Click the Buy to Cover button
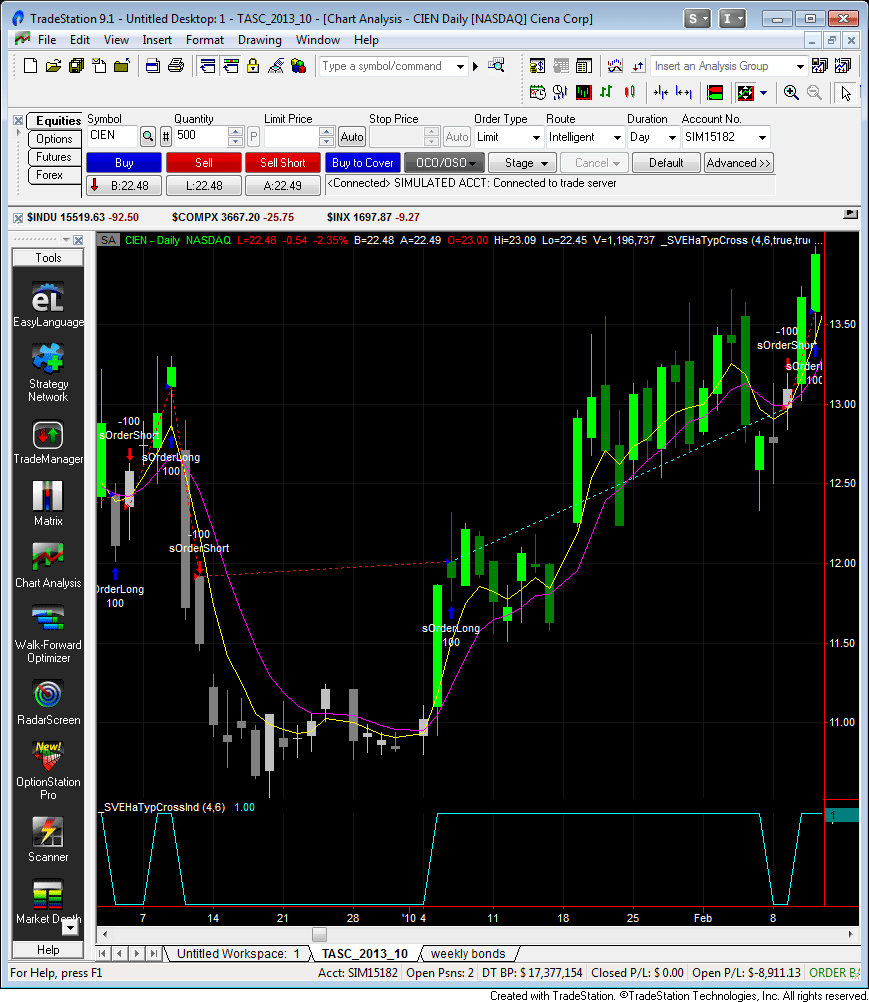Image resolution: width=869 pixels, height=1002 pixels. 362,161
